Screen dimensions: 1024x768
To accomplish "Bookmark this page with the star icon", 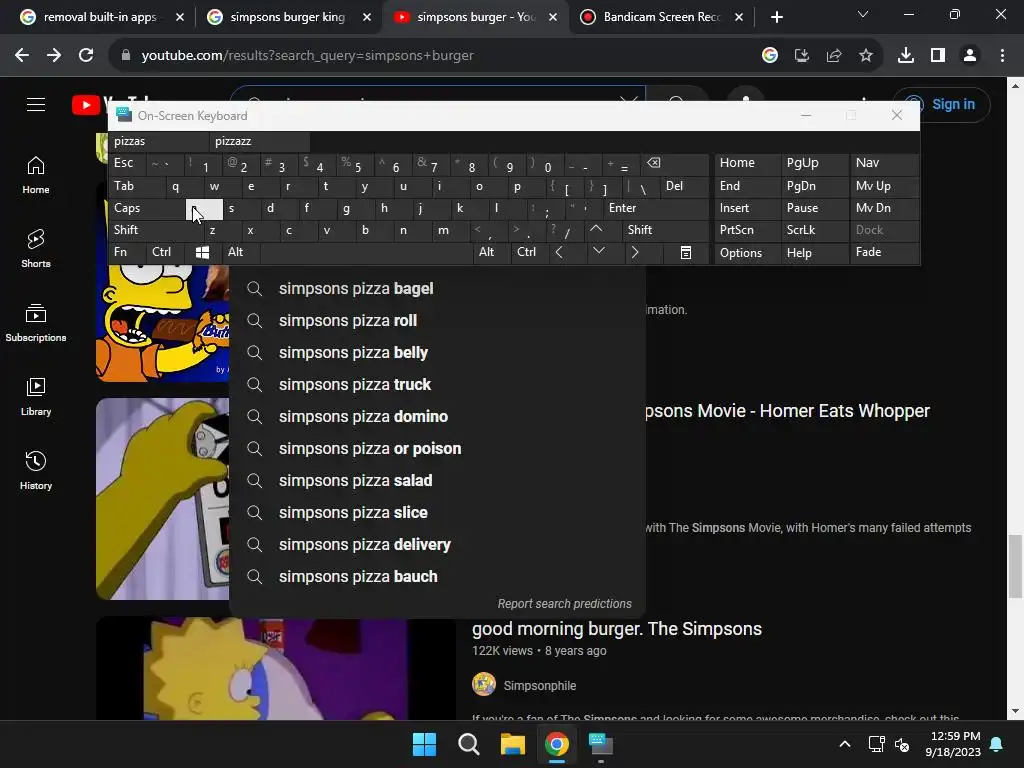I will 866,56.
